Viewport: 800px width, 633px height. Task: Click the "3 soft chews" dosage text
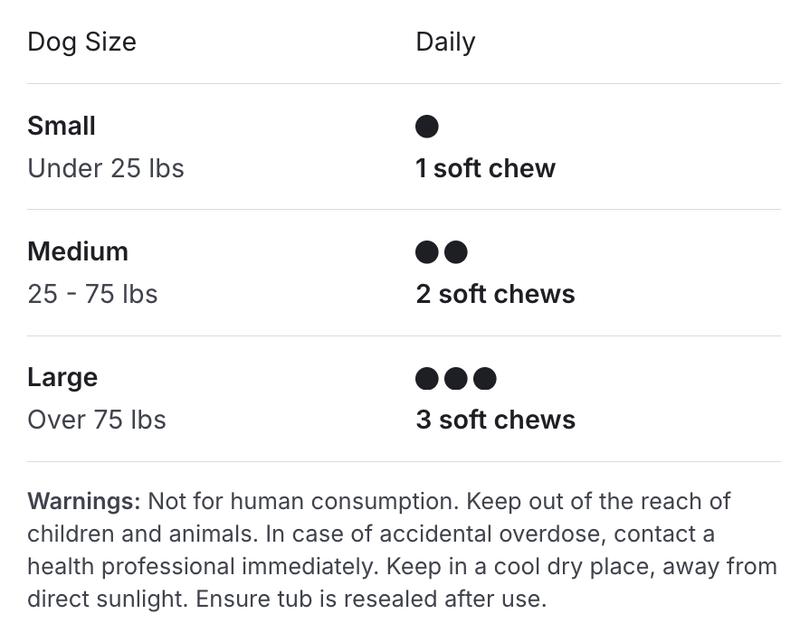coord(495,419)
